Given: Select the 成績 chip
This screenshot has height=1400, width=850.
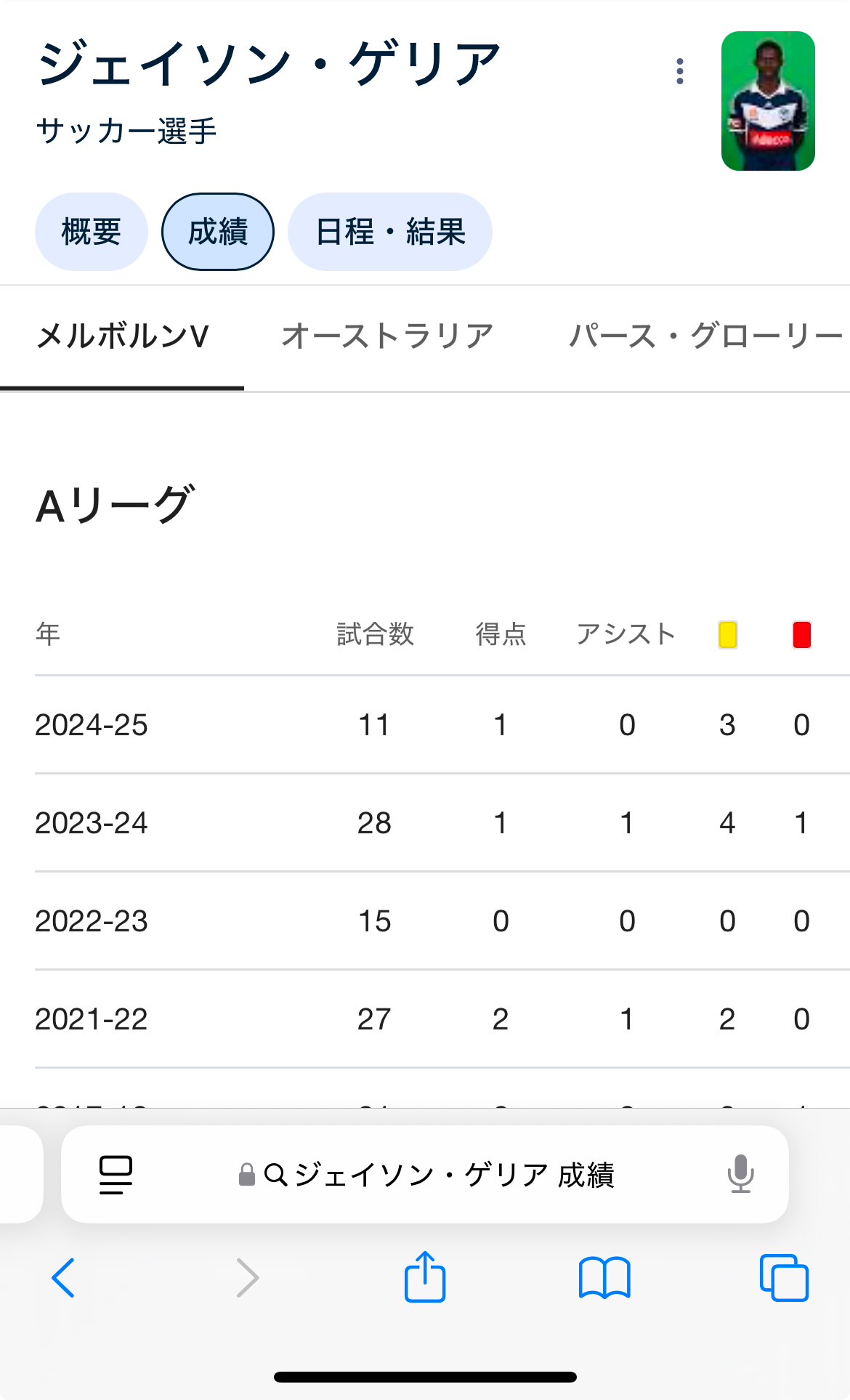Looking at the screenshot, I should (x=218, y=232).
